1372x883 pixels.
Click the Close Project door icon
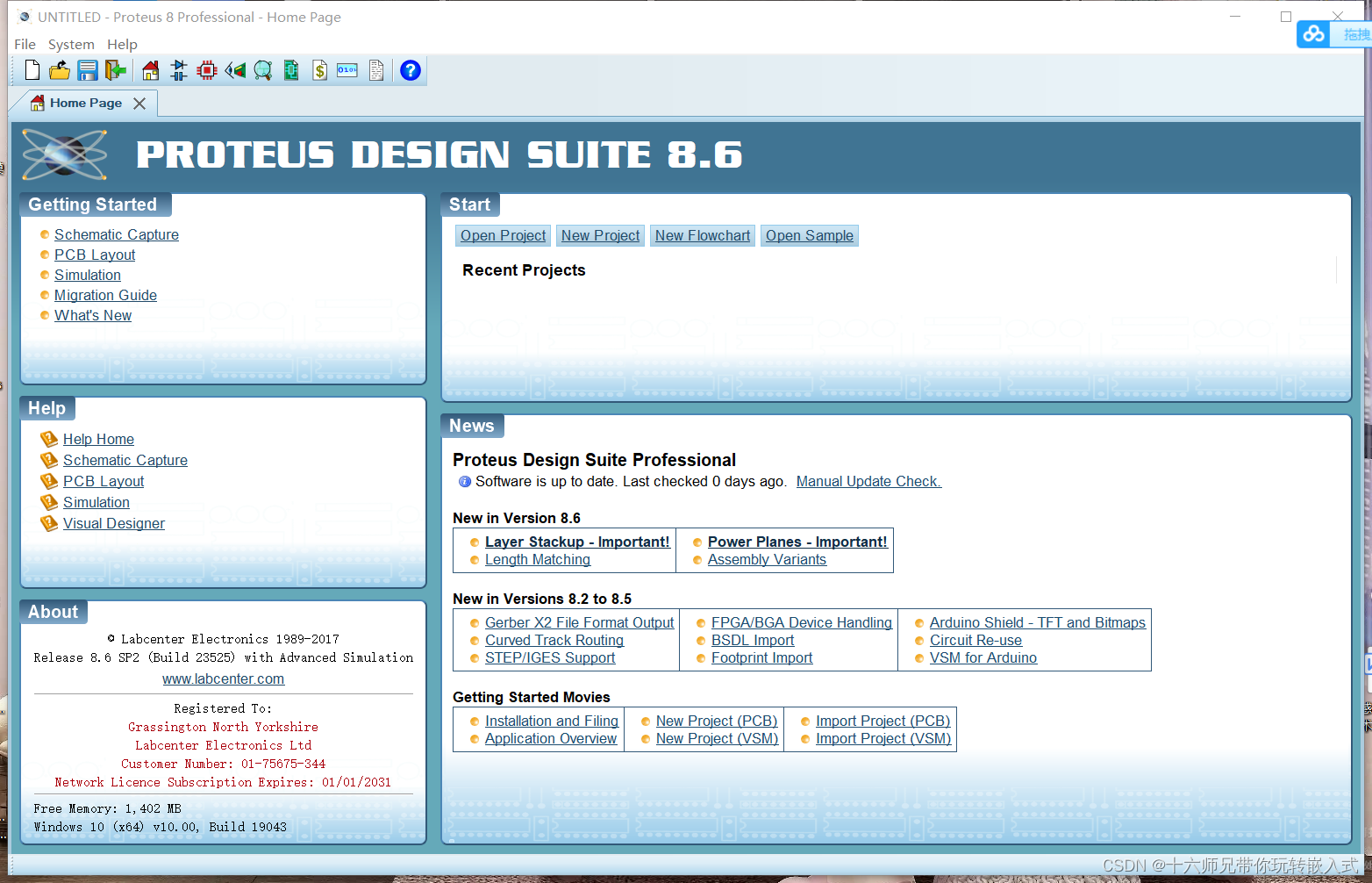[x=115, y=70]
